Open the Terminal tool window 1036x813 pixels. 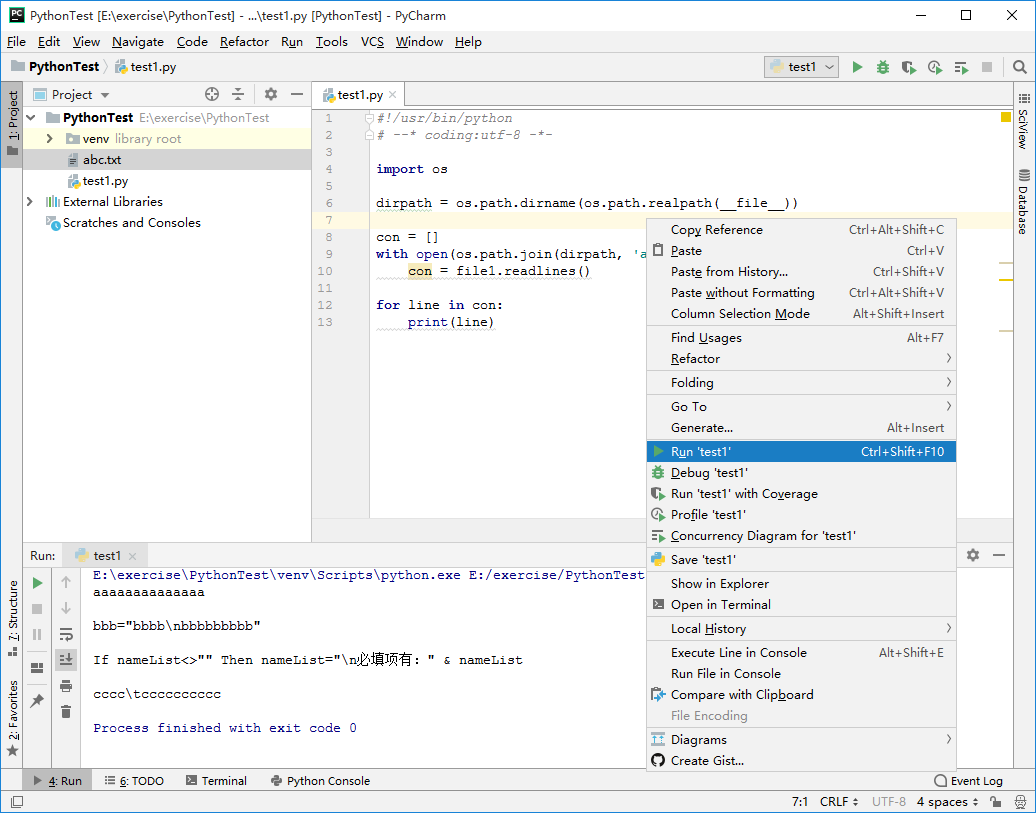pos(216,781)
